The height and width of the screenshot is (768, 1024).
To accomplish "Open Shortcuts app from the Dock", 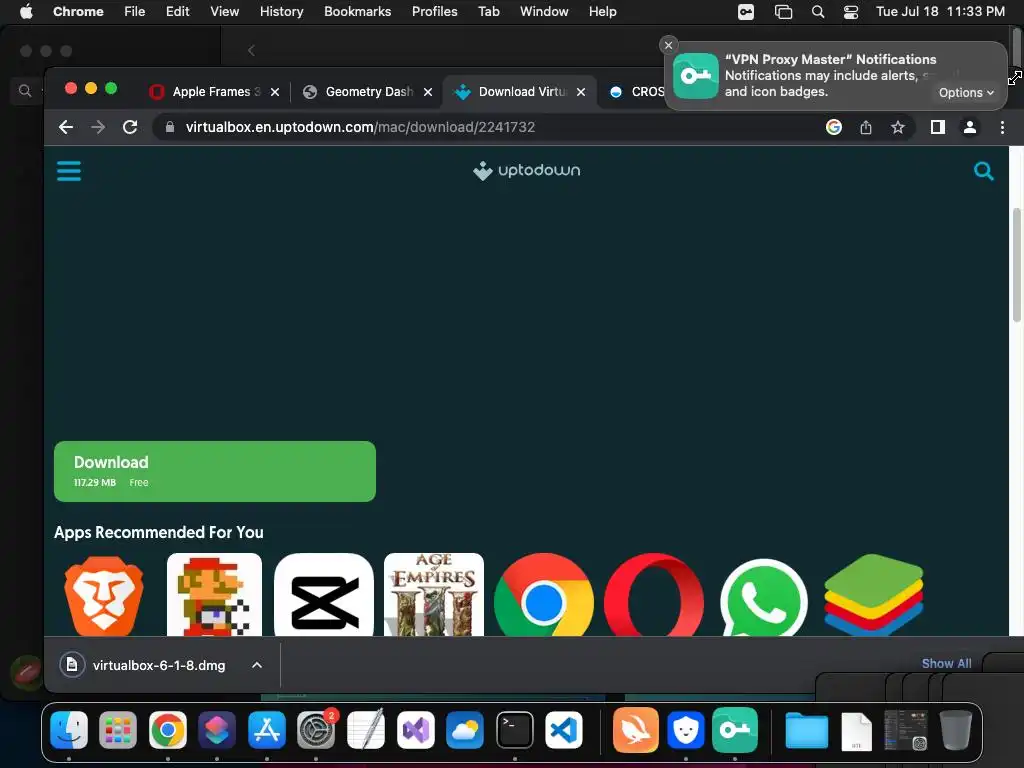I will (x=217, y=729).
